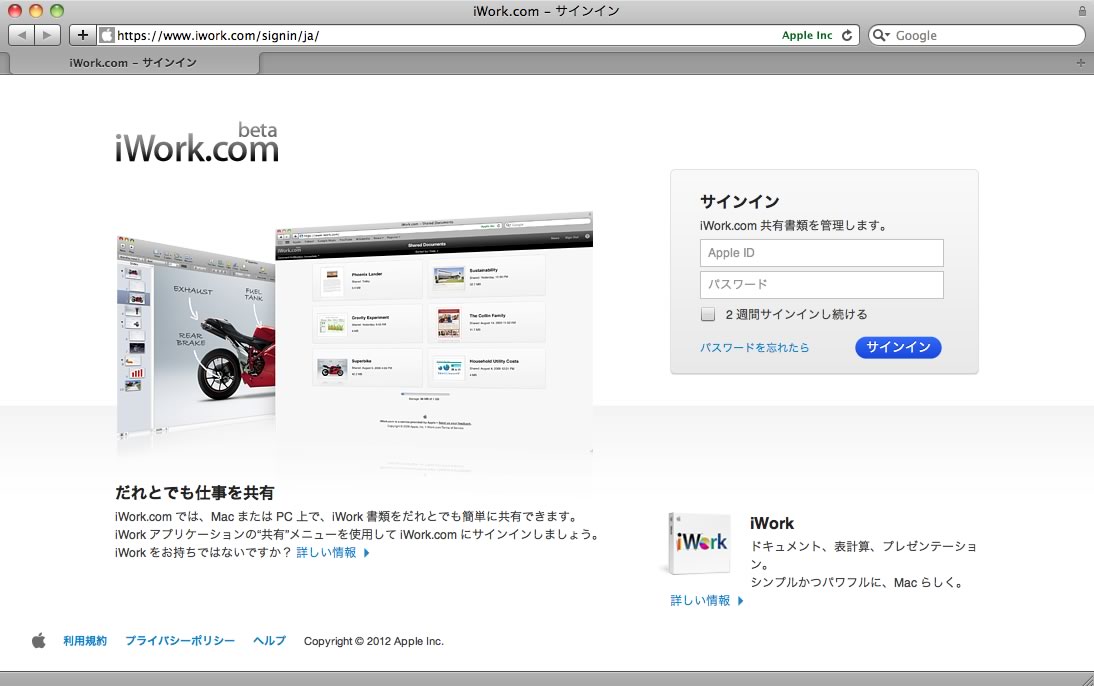
Task: Check the 2 週間サインインし続ける box
Action: [707, 314]
